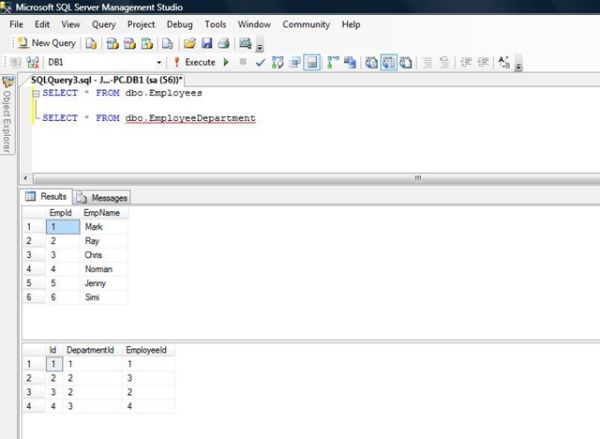Screen dimensions: 600x439
Task: Open the Window menu
Action: 254,24
